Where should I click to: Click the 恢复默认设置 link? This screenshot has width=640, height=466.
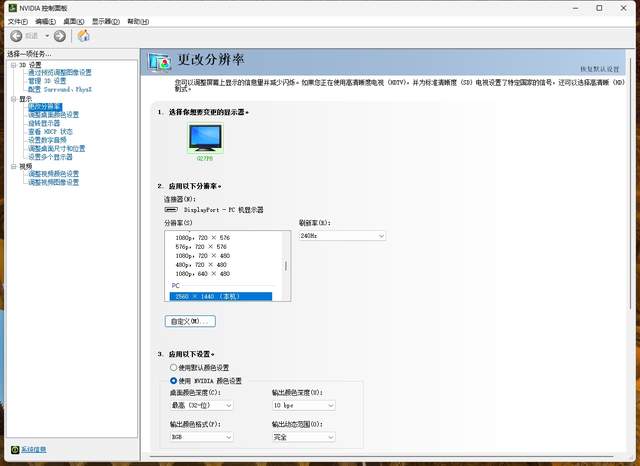click(600, 69)
